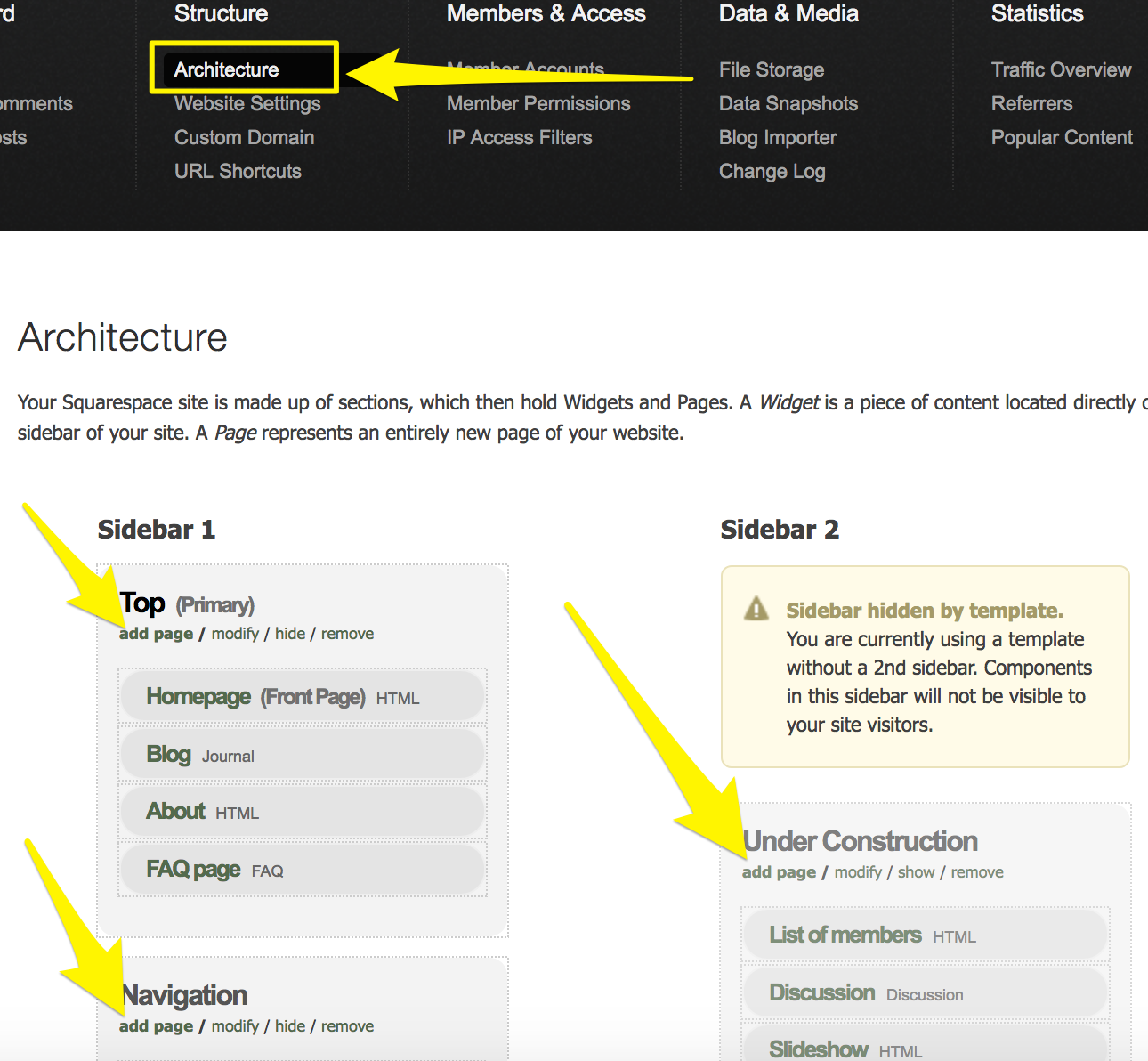This screenshot has height=1061, width=1148.
Task: Open Website Settings under Structure
Action: tap(247, 103)
